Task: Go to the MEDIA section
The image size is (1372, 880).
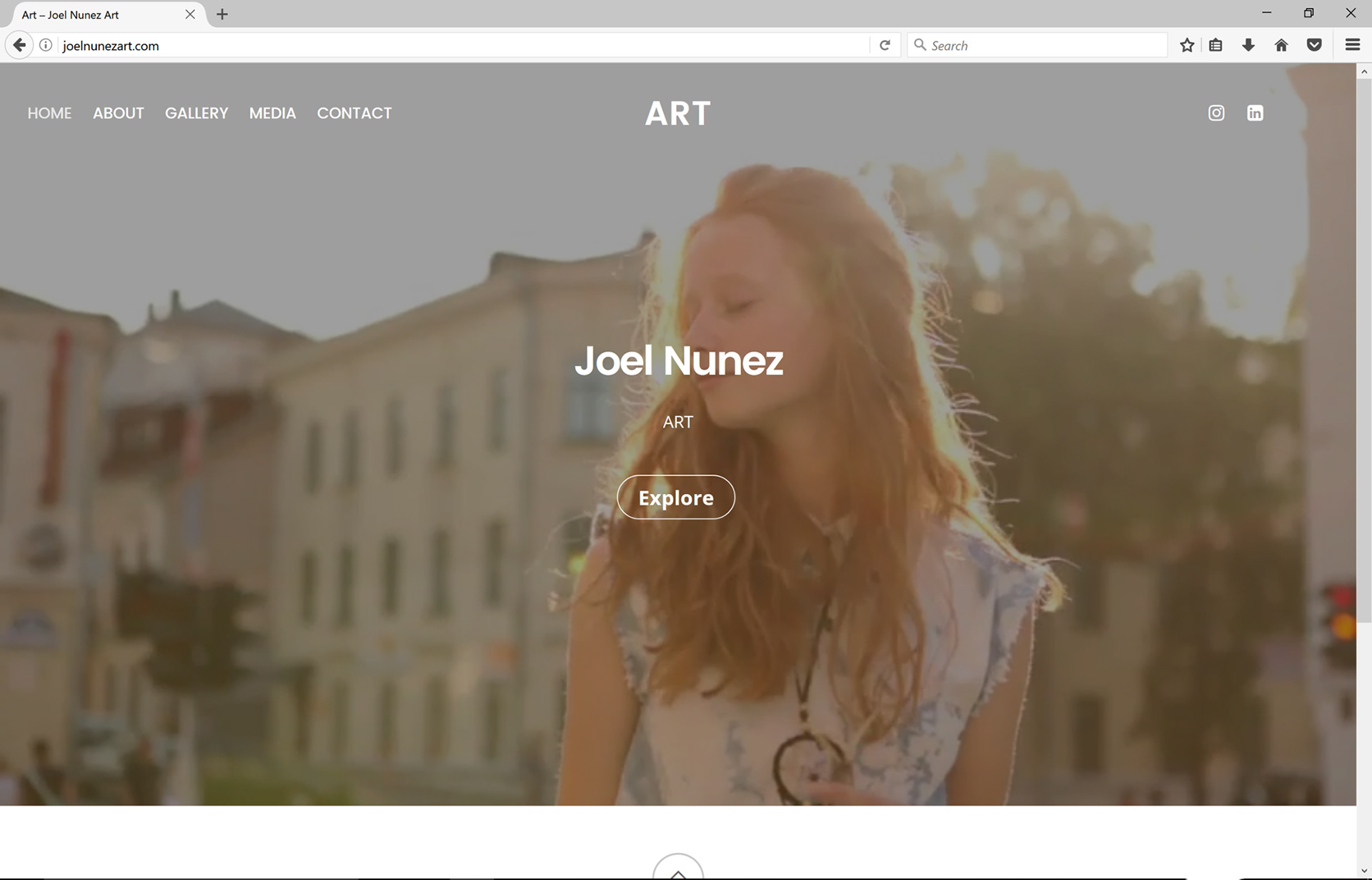Action: [x=272, y=113]
